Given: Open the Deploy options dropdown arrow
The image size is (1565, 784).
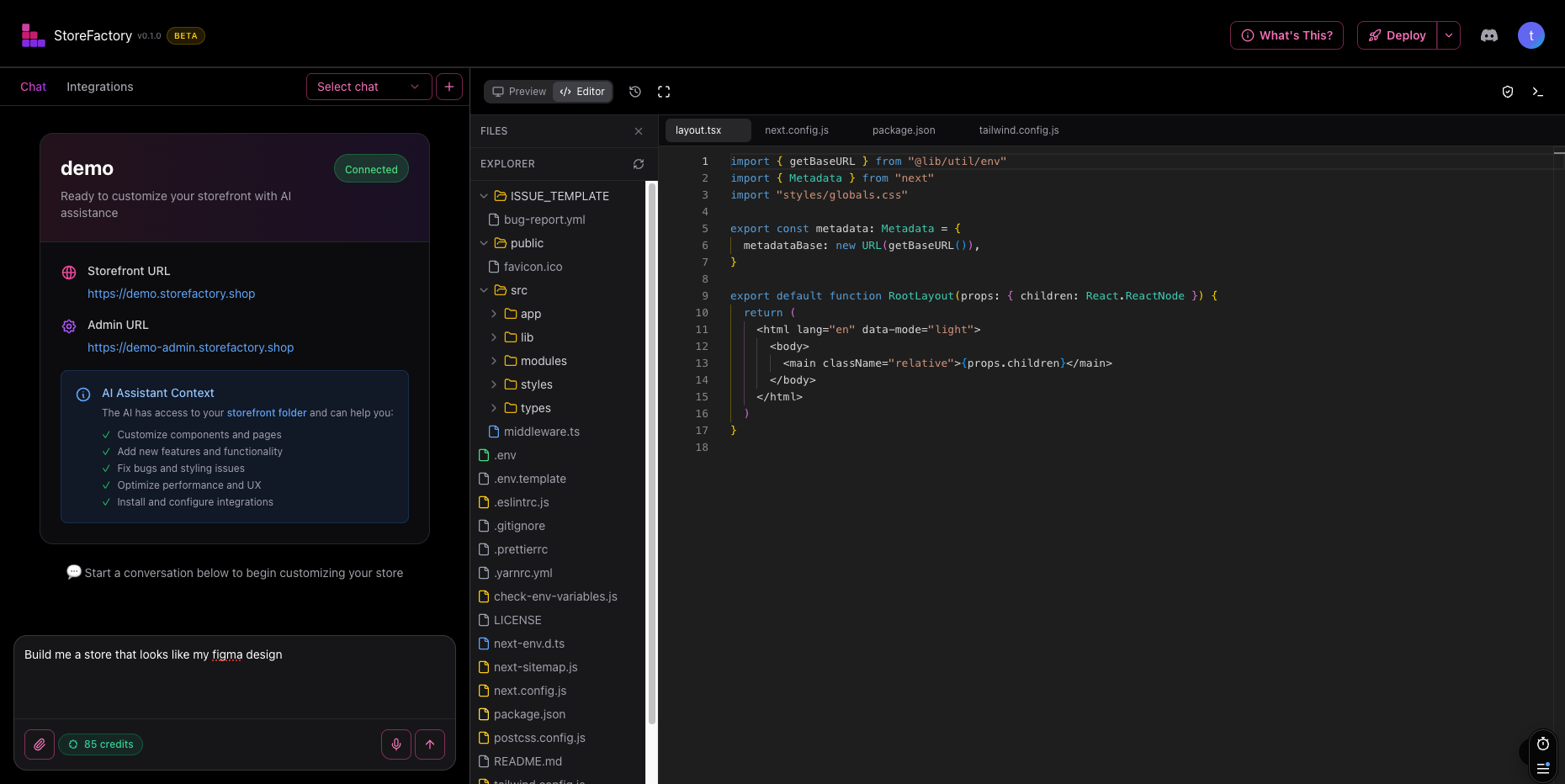Looking at the screenshot, I should [x=1448, y=35].
